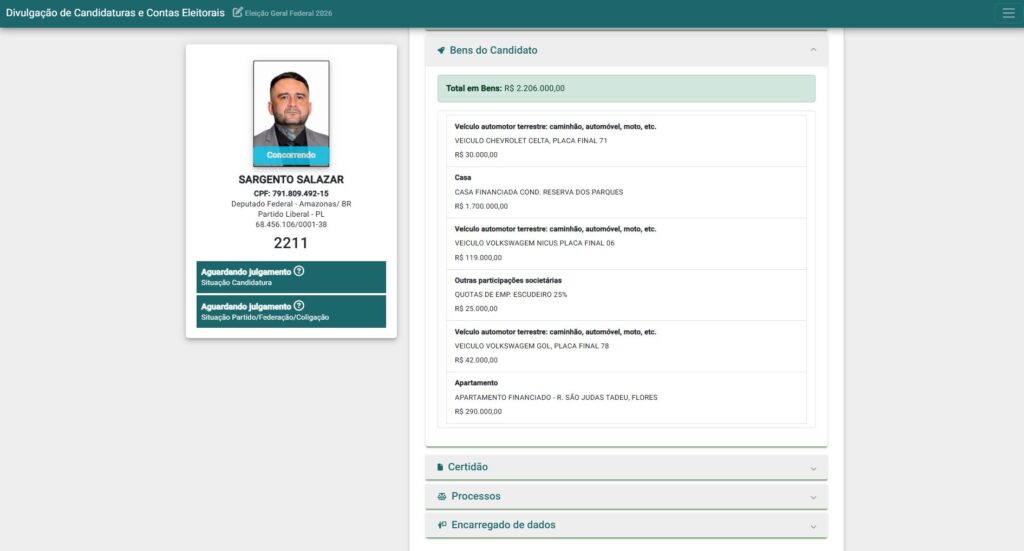This screenshot has height=551, width=1024.
Task: Click the R$ 119.000,00 value
Action: coord(478,257)
